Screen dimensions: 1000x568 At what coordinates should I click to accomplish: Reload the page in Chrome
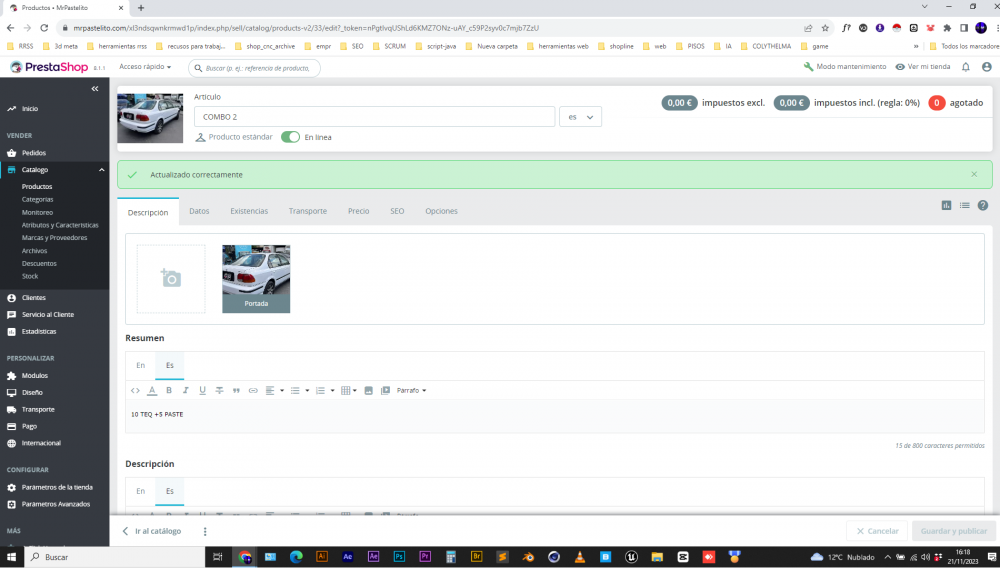pyautogui.click(x=44, y=28)
